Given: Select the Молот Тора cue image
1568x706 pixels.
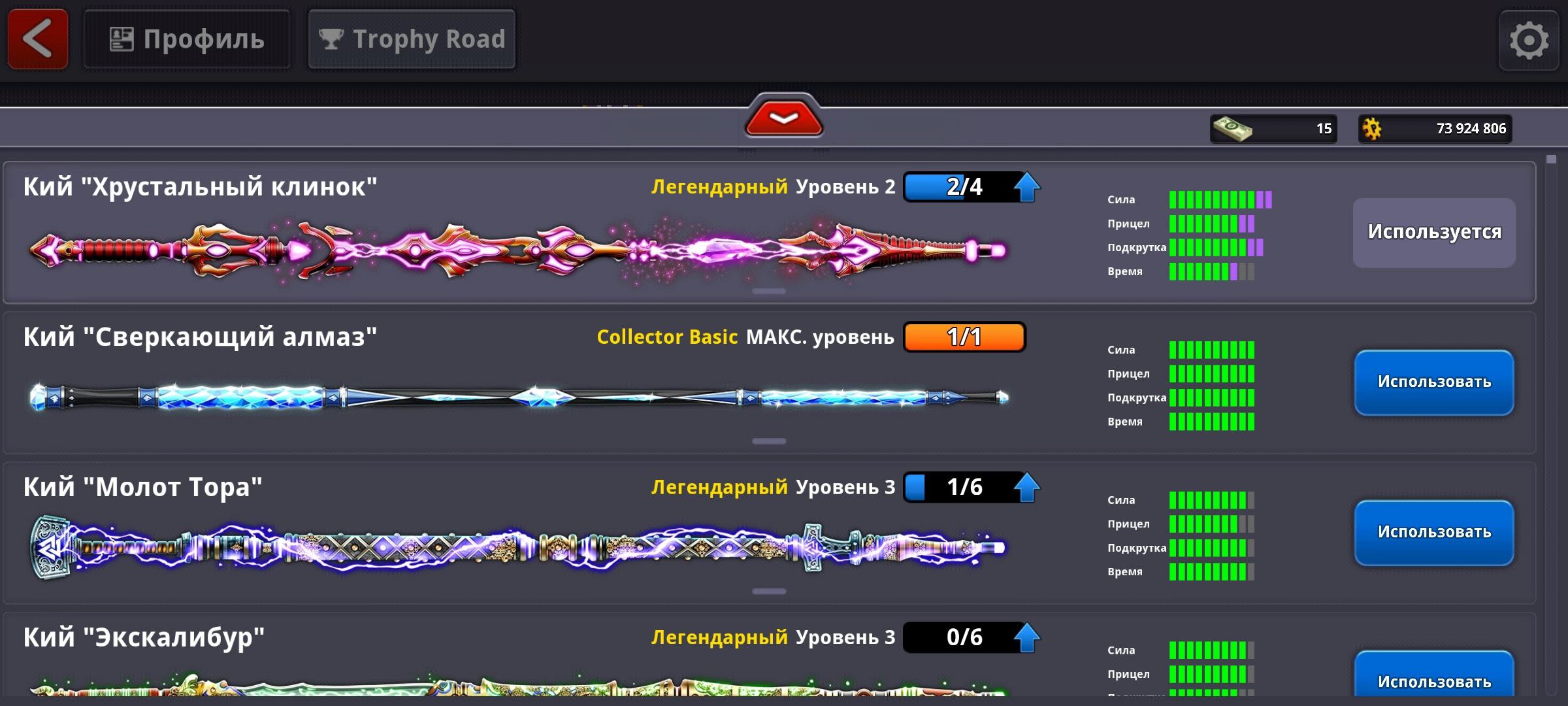Looking at the screenshot, I should [518, 547].
